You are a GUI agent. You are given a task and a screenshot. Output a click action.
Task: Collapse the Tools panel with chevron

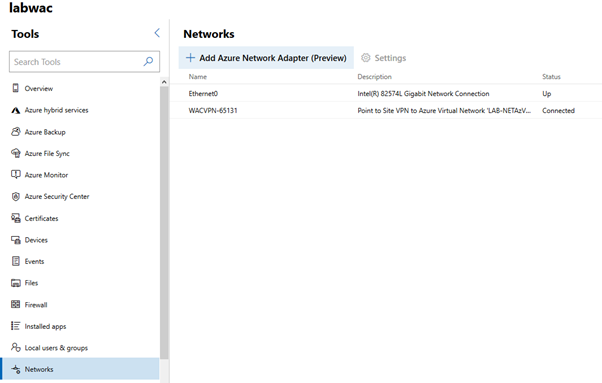tap(157, 33)
